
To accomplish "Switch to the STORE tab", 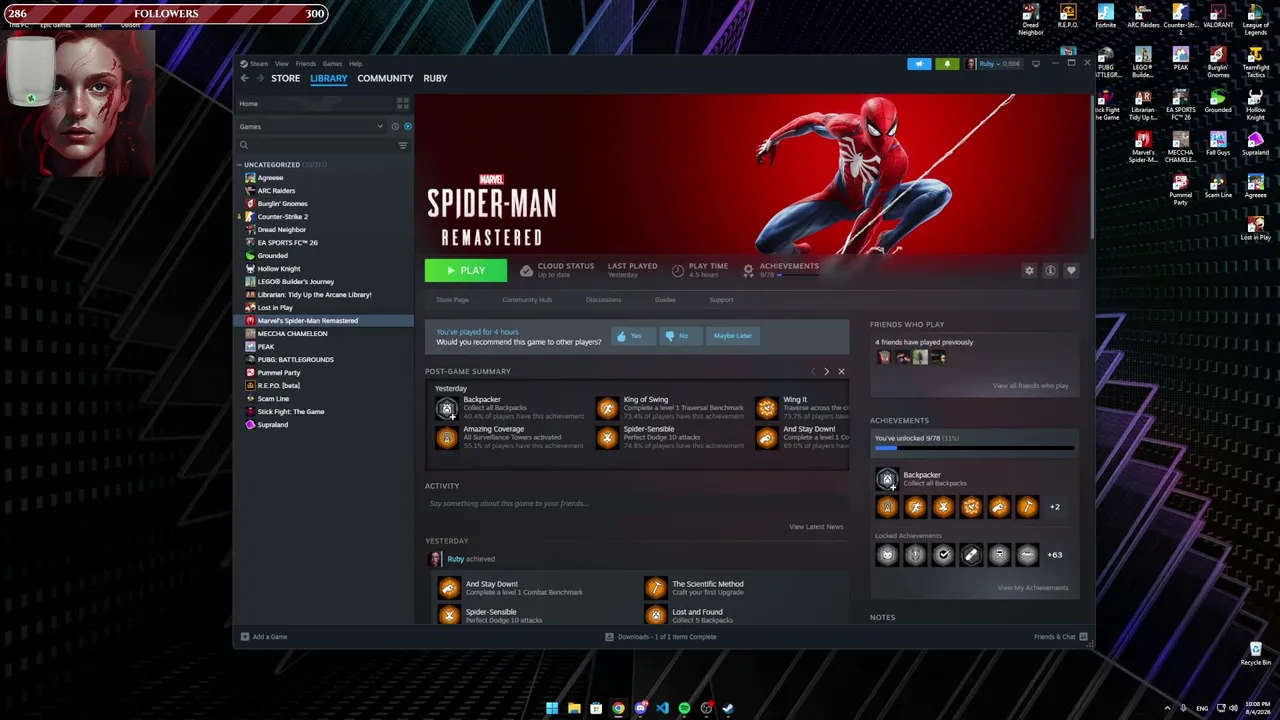I will 285,78.
